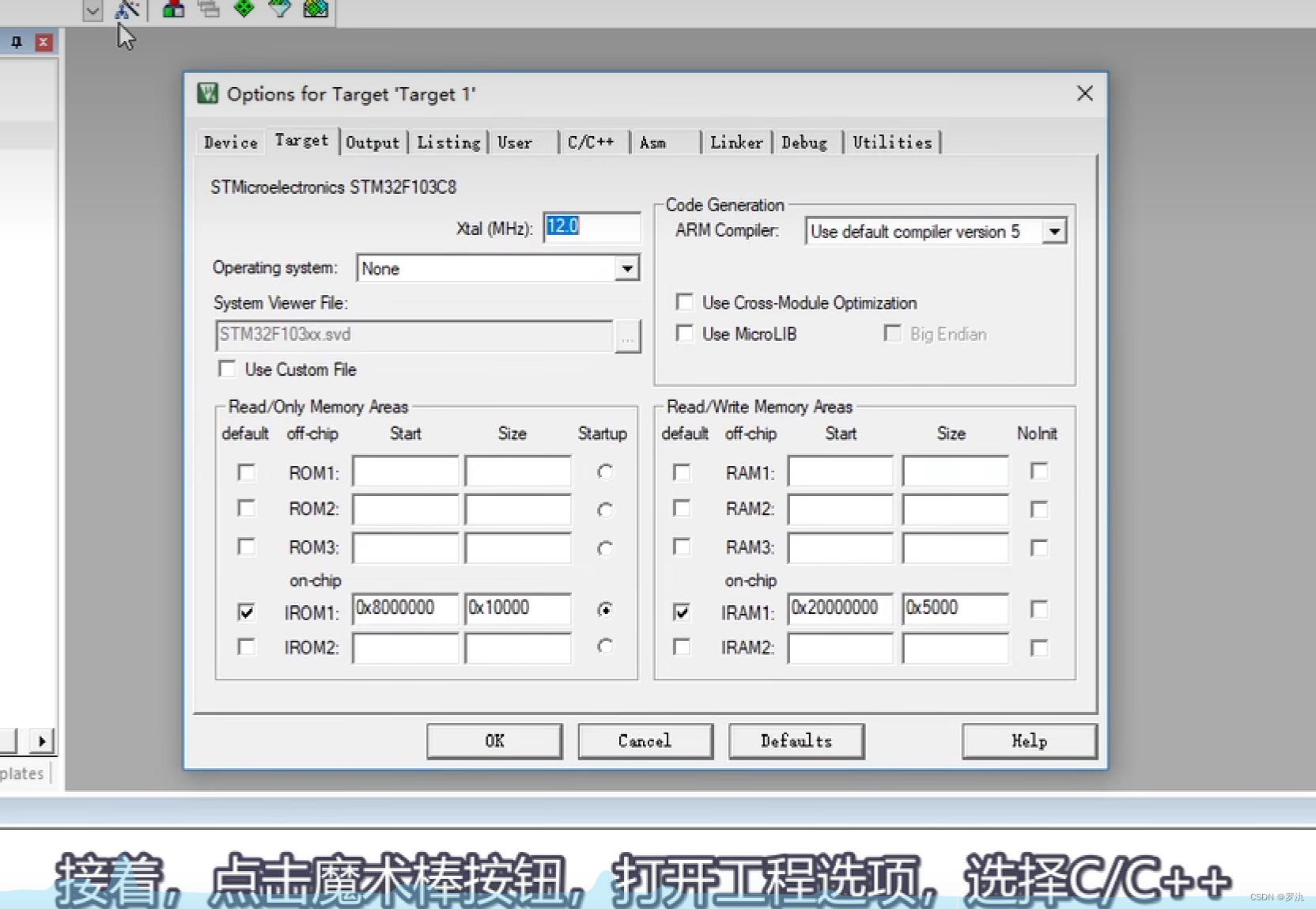Expand the ARM Compiler version dropdown
The width and height of the screenshot is (1316, 909).
(1053, 232)
